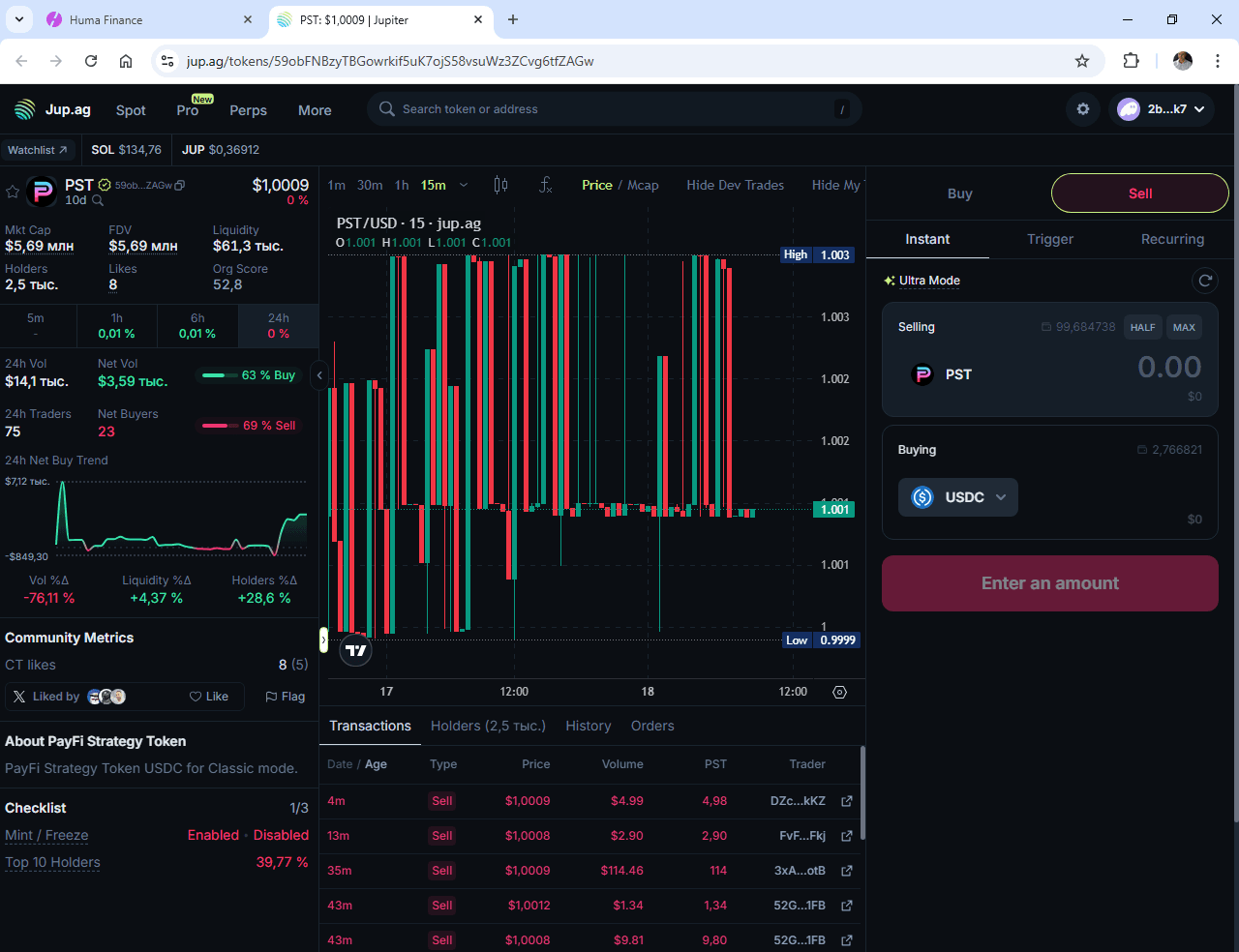Collapse the left token info panel
This screenshot has width=1239, height=952.
(x=319, y=375)
